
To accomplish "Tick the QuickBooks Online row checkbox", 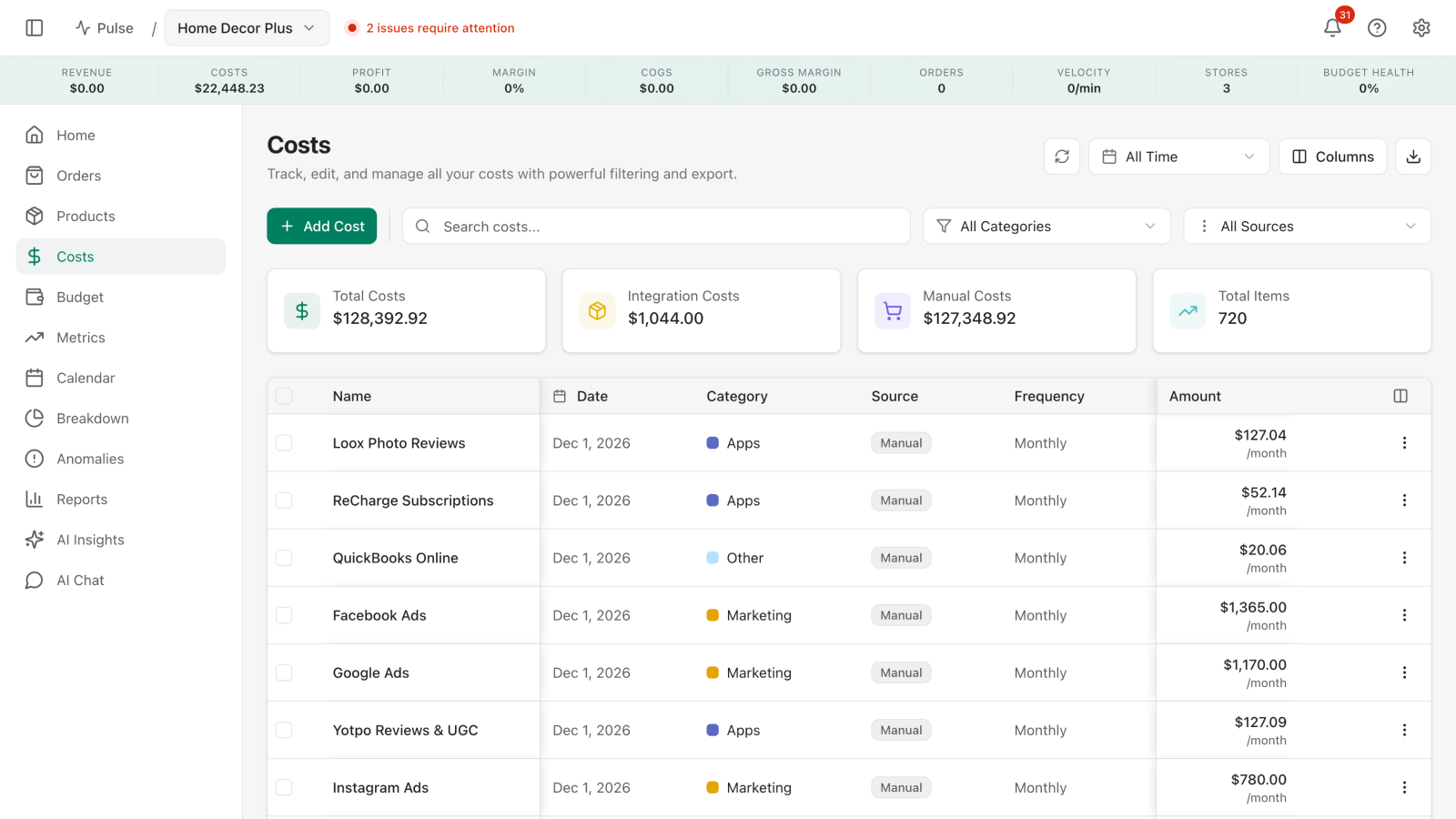I will 284,558.
